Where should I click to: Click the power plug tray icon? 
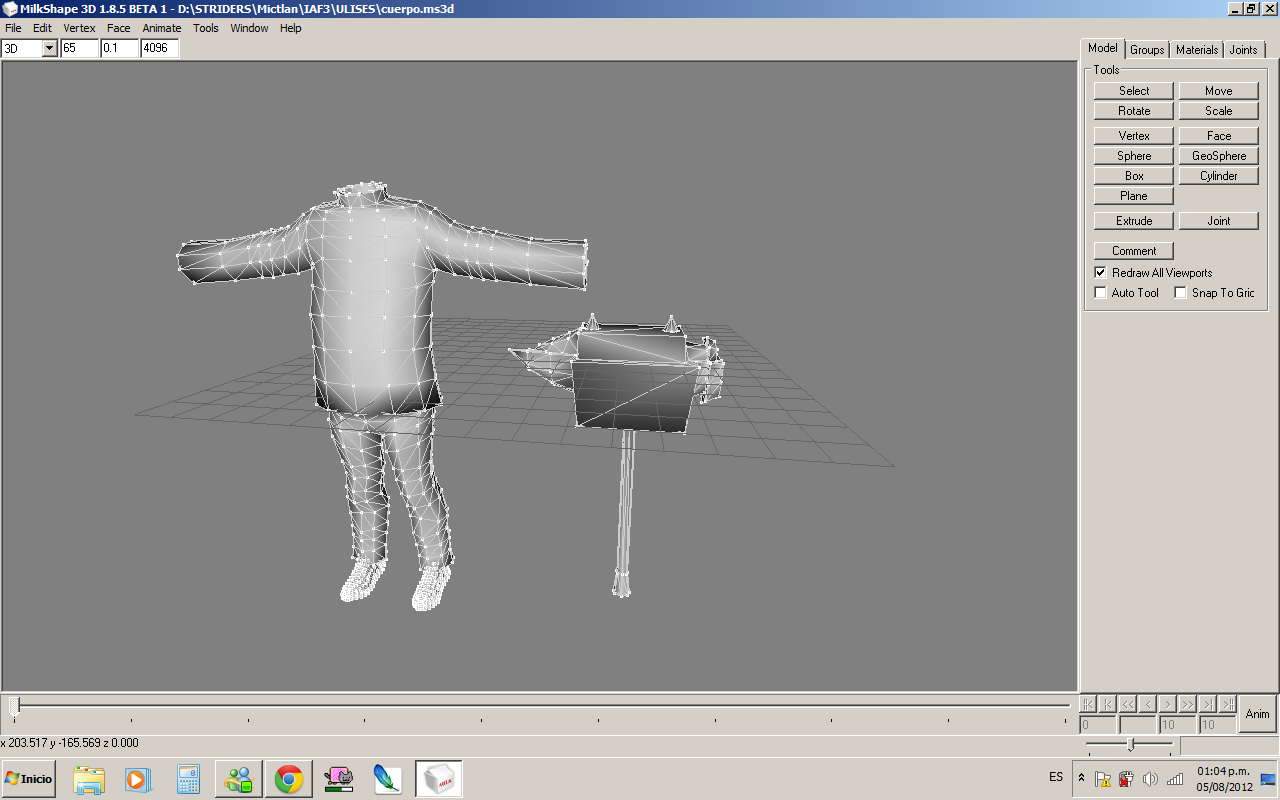coord(1126,779)
